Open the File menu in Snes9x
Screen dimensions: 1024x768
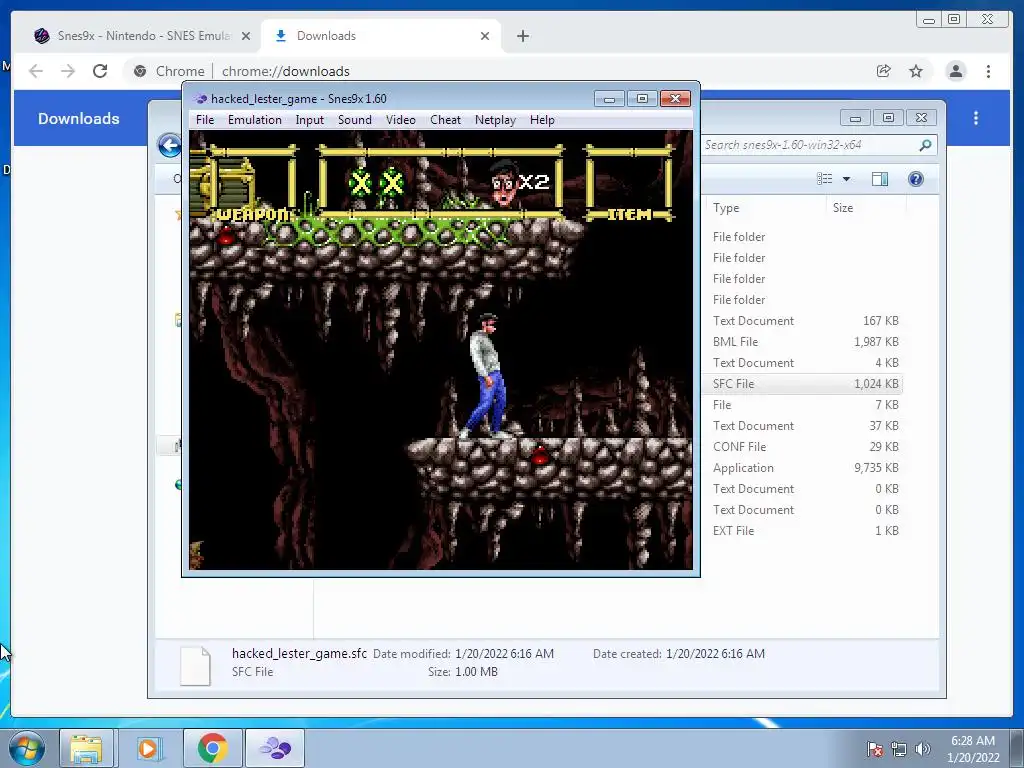[204, 120]
